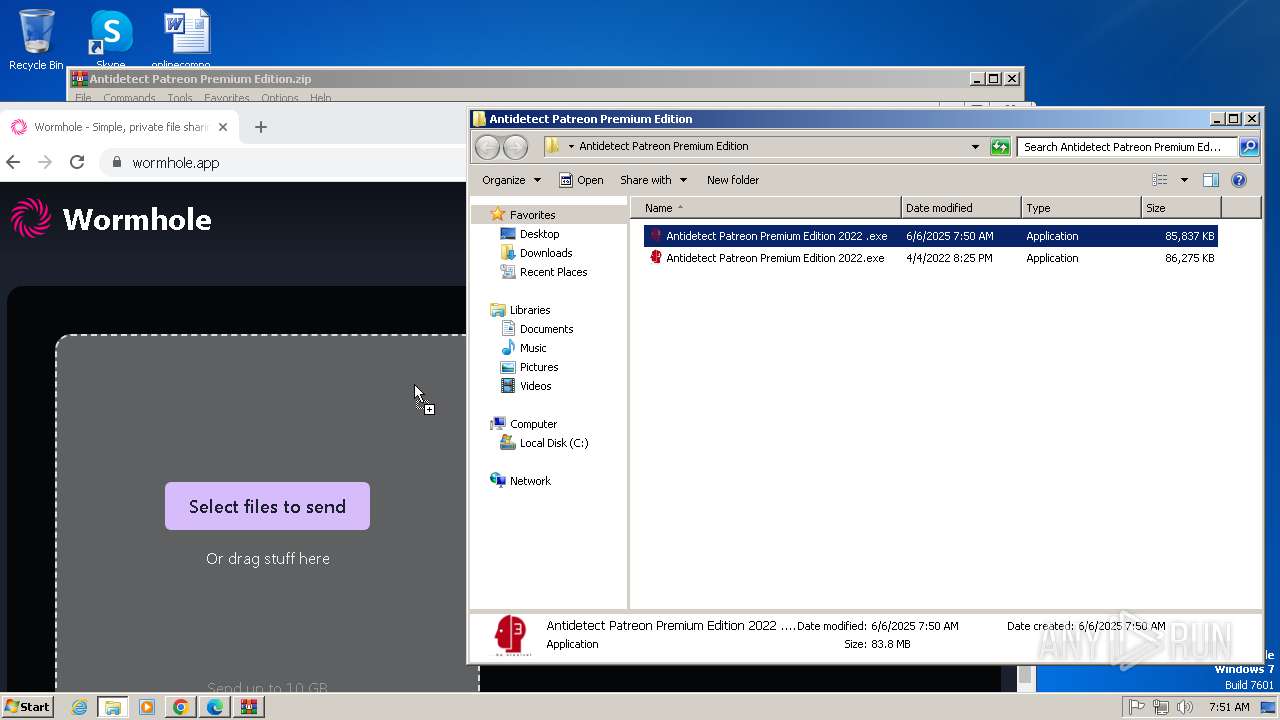The width and height of the screenshot is (1280, 720).
Task: Open Tools menu in WinRAR window
Action: [x=180, y=98]
